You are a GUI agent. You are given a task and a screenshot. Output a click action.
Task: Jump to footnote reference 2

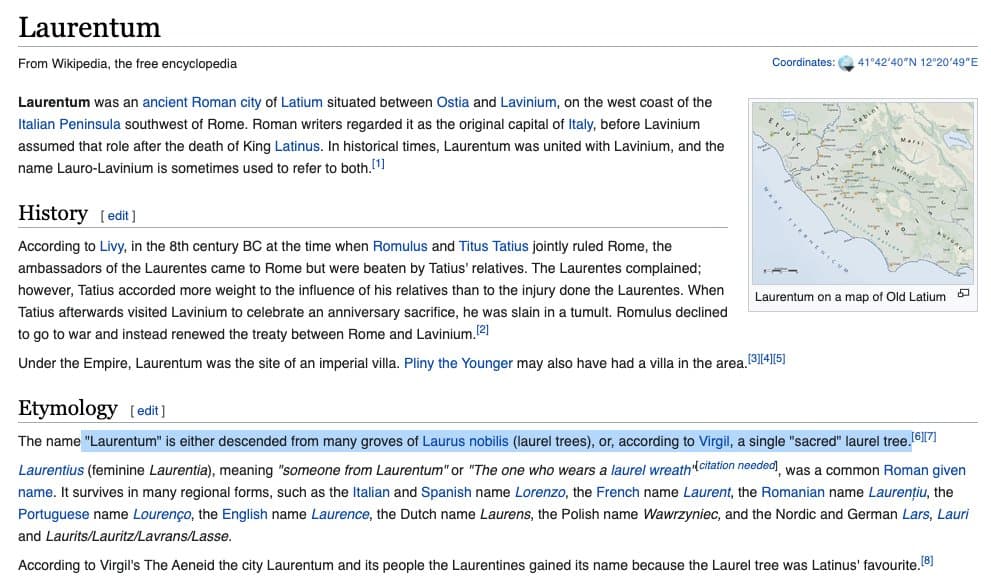[x=482, y=329]
